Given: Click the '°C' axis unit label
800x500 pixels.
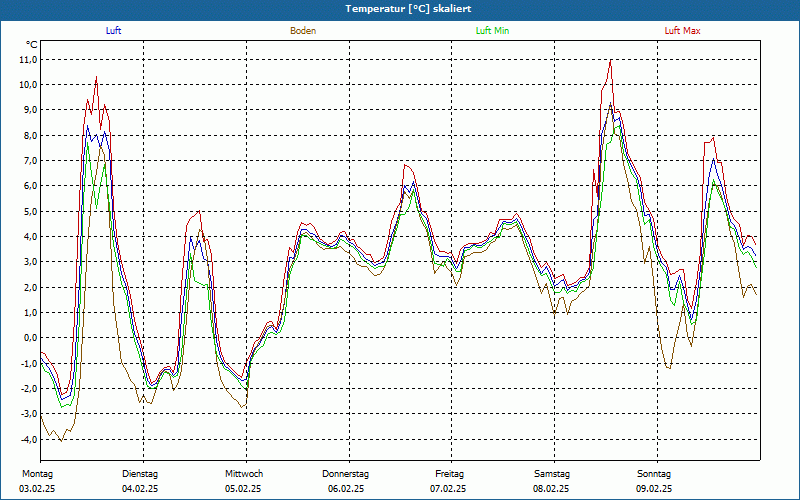Looking at the screenshot, I should [x=32, y=45].
